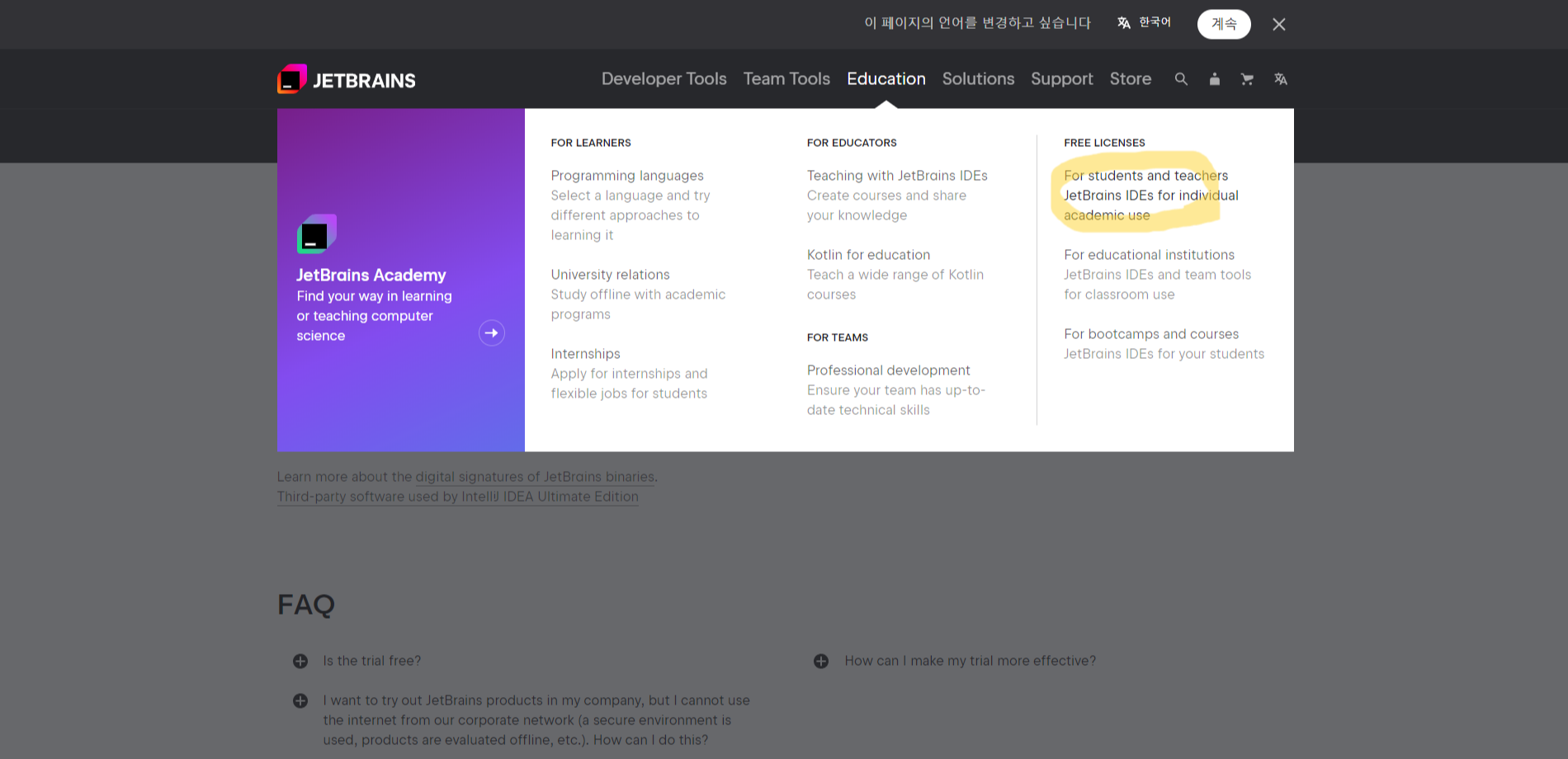Click the FREE LICENSES heading
1568x759 pixels.
(1104, 143)
